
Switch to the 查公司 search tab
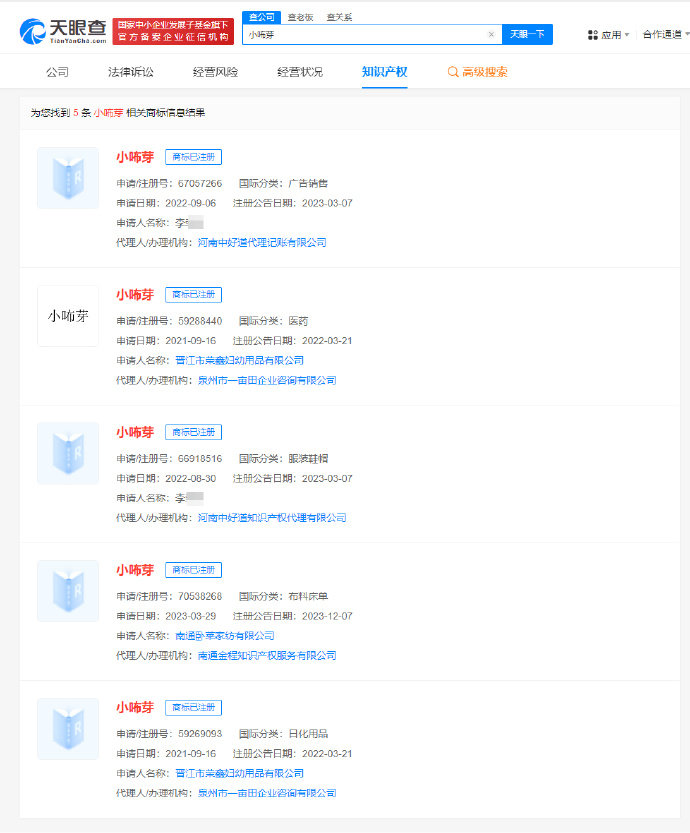(261, 17)
